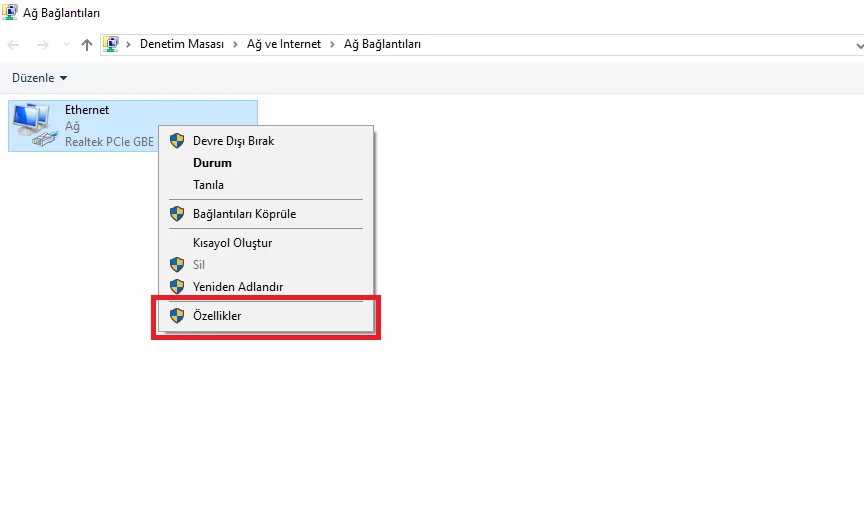Screen dimensions: 864x527
Task: Click the forward navigation arrow
Action: (42, 45)
